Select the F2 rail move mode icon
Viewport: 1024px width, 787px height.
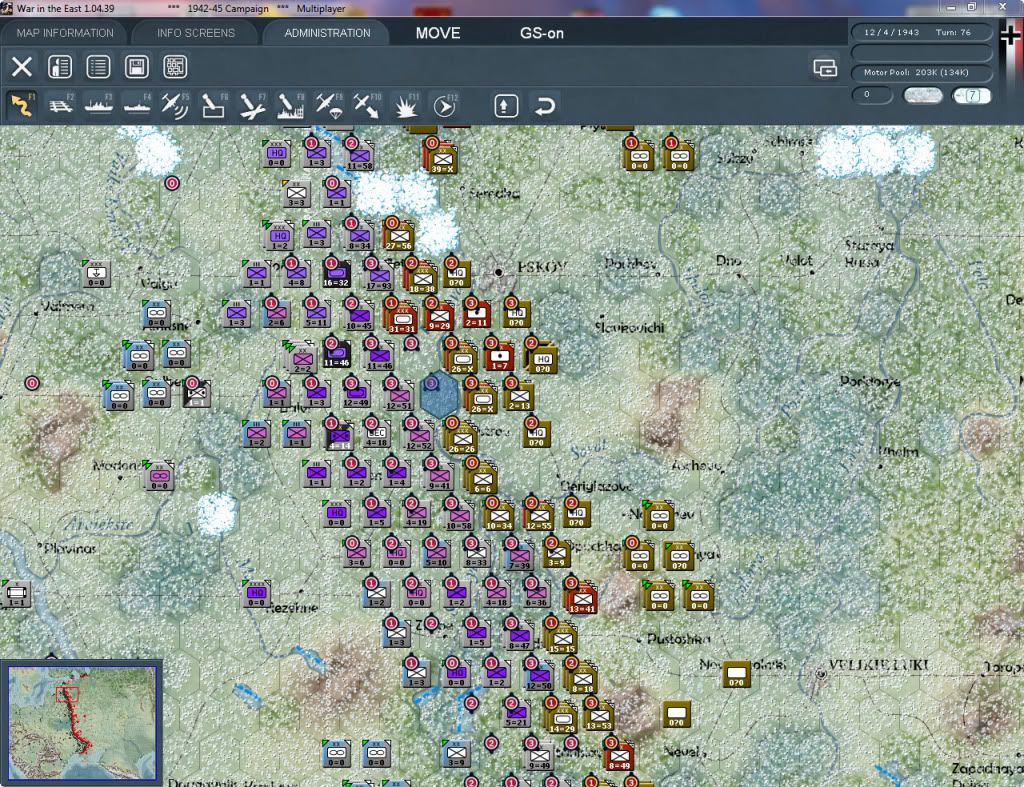[61, 105]
